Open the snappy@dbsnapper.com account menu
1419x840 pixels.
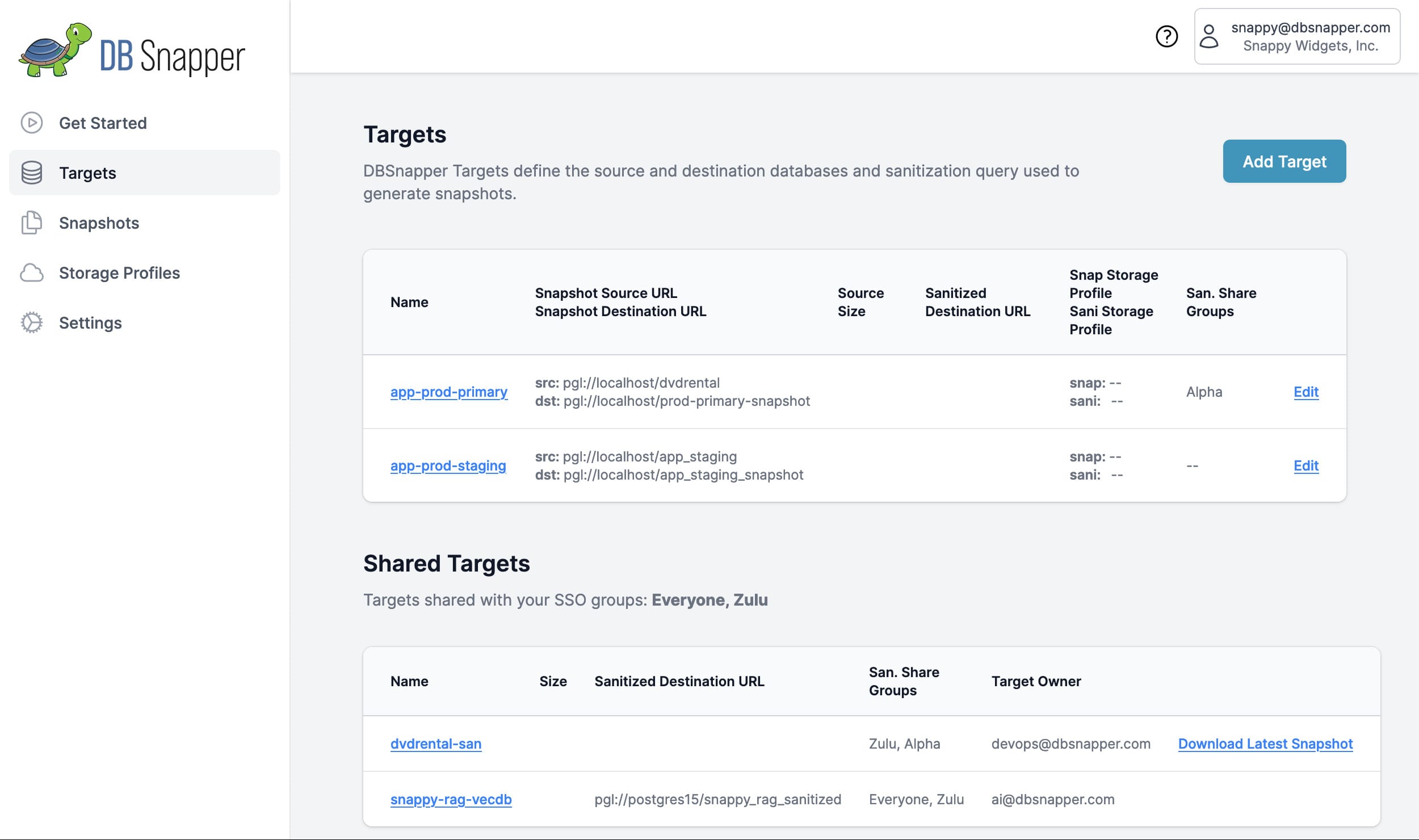tap(1297, 36)
